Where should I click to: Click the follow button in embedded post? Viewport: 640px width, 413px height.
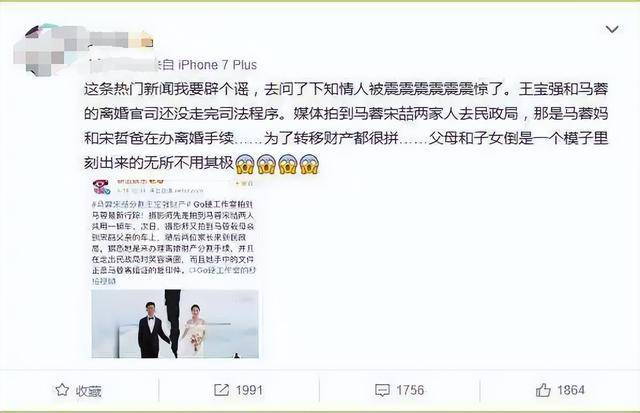click(244, 184)
